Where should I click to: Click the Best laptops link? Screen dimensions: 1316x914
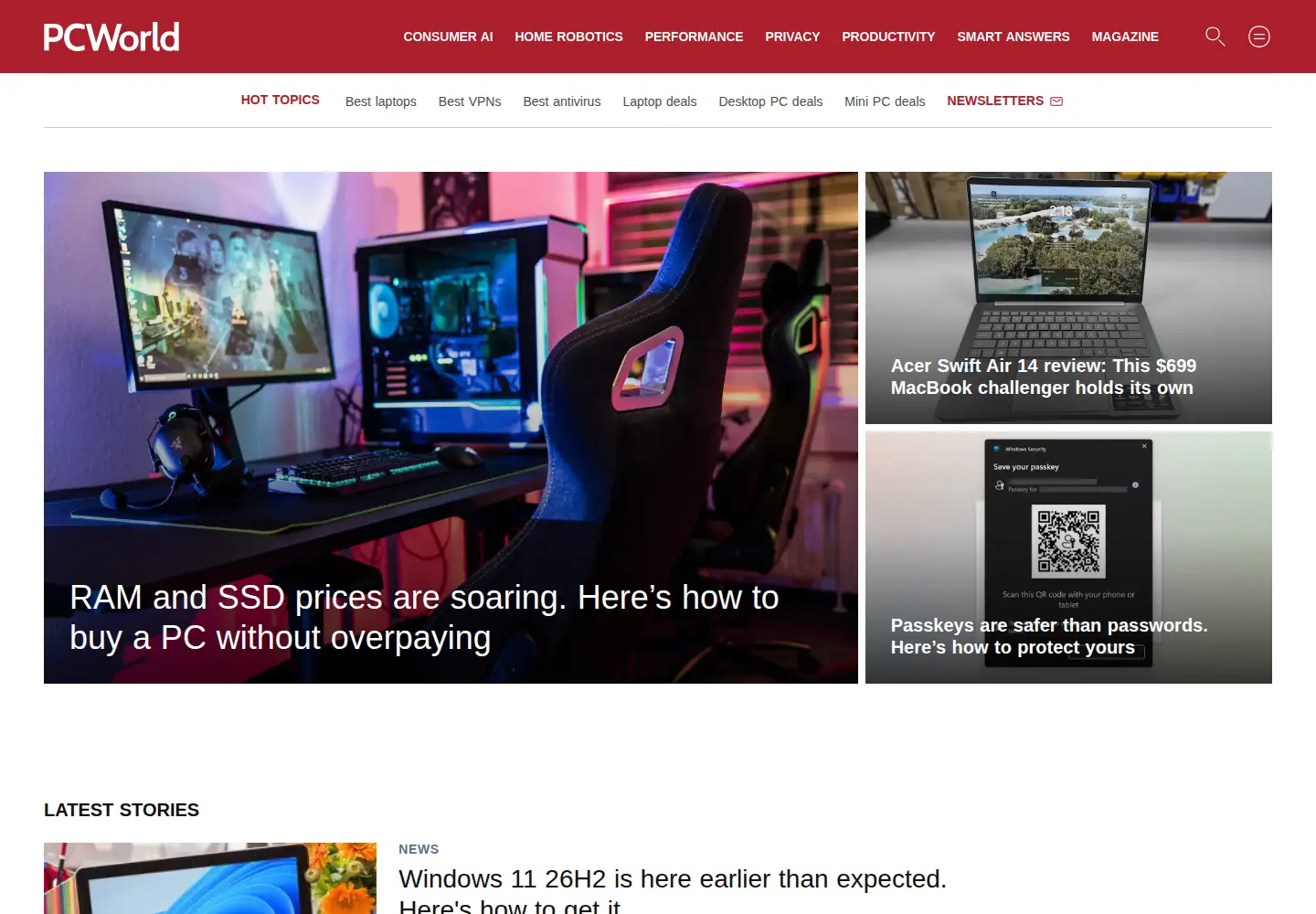pos(381,101)
